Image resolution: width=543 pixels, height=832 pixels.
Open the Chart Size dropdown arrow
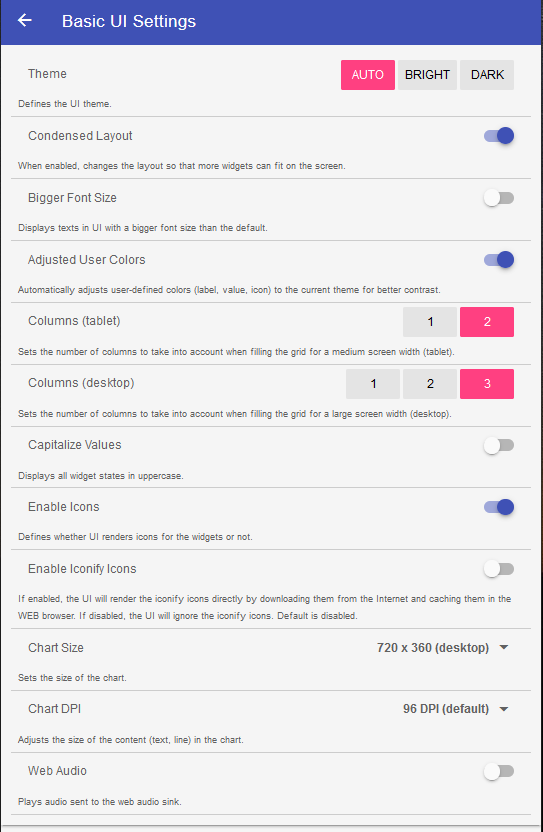coord(504,647)
